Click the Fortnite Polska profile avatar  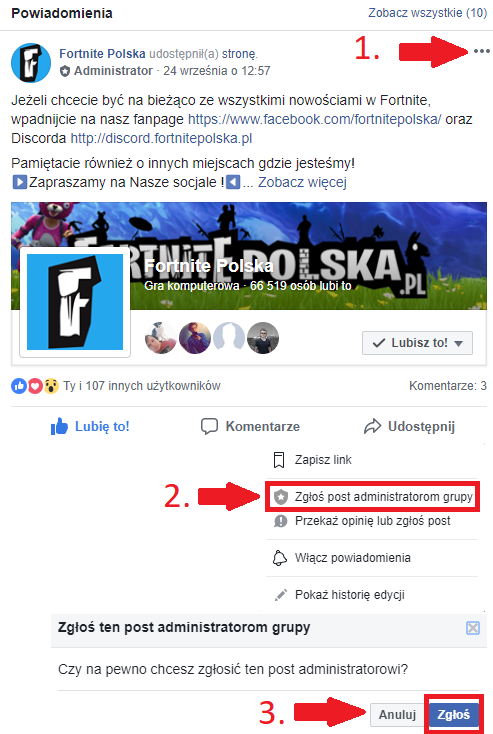(31, 63)
